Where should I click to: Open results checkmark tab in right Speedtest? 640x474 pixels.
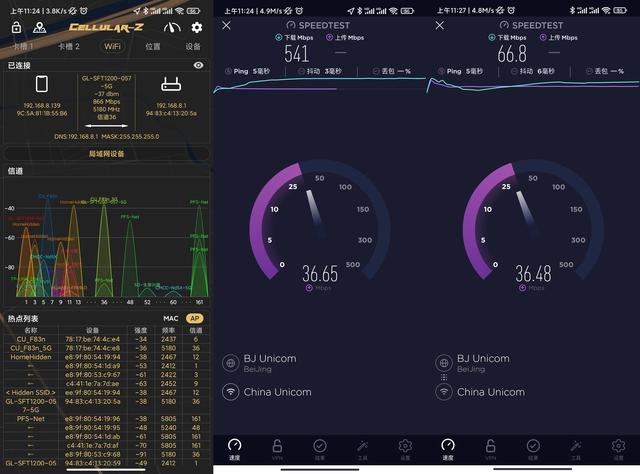pos(533,450)
